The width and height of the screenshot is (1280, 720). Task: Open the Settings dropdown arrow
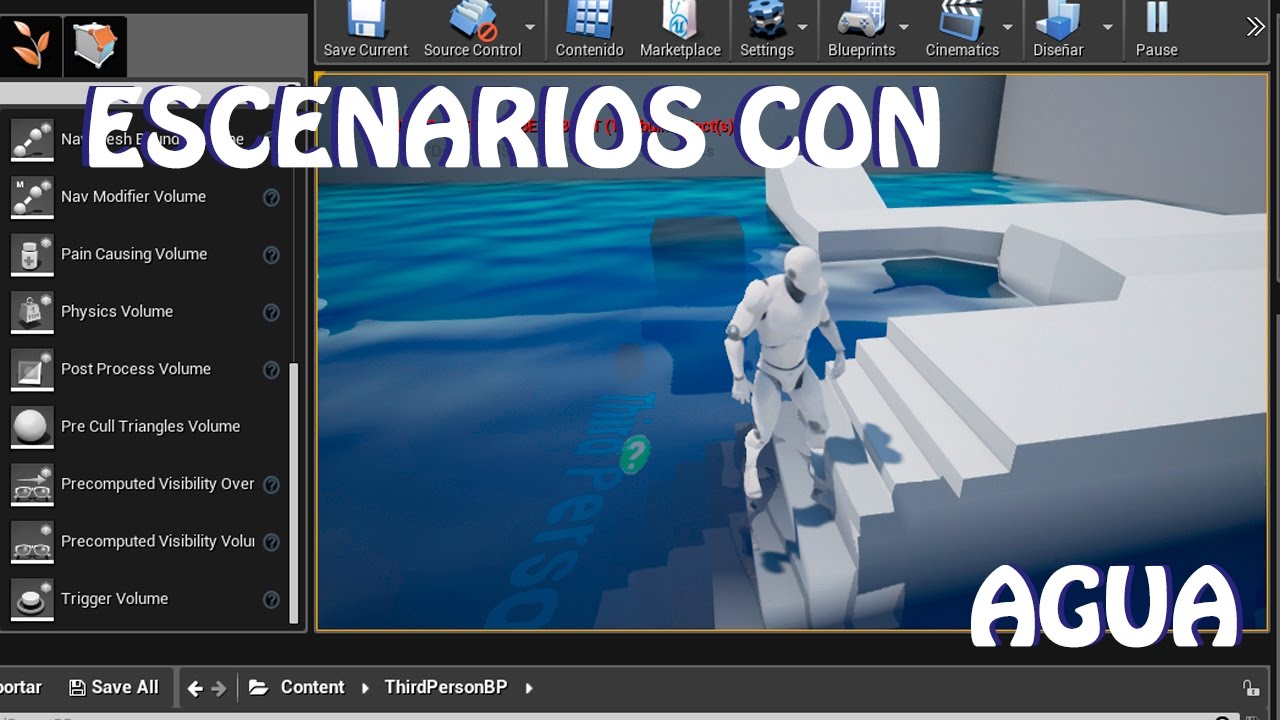802,28
